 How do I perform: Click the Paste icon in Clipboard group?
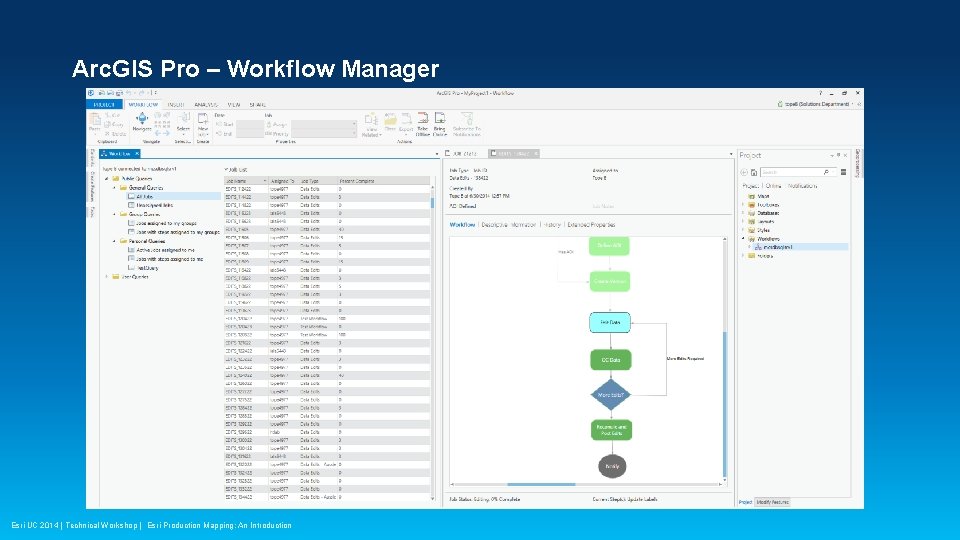95,118
